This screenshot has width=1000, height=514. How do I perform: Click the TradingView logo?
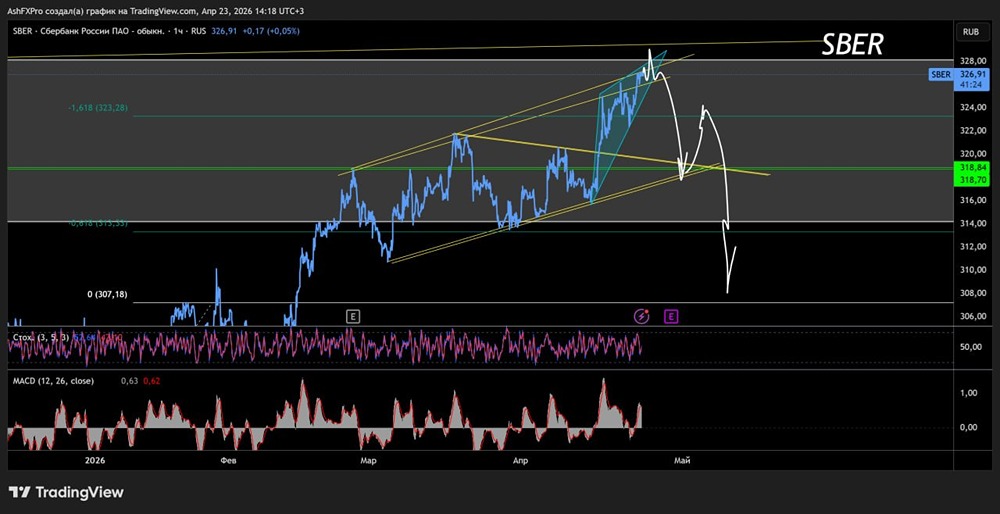coord(66,492)
